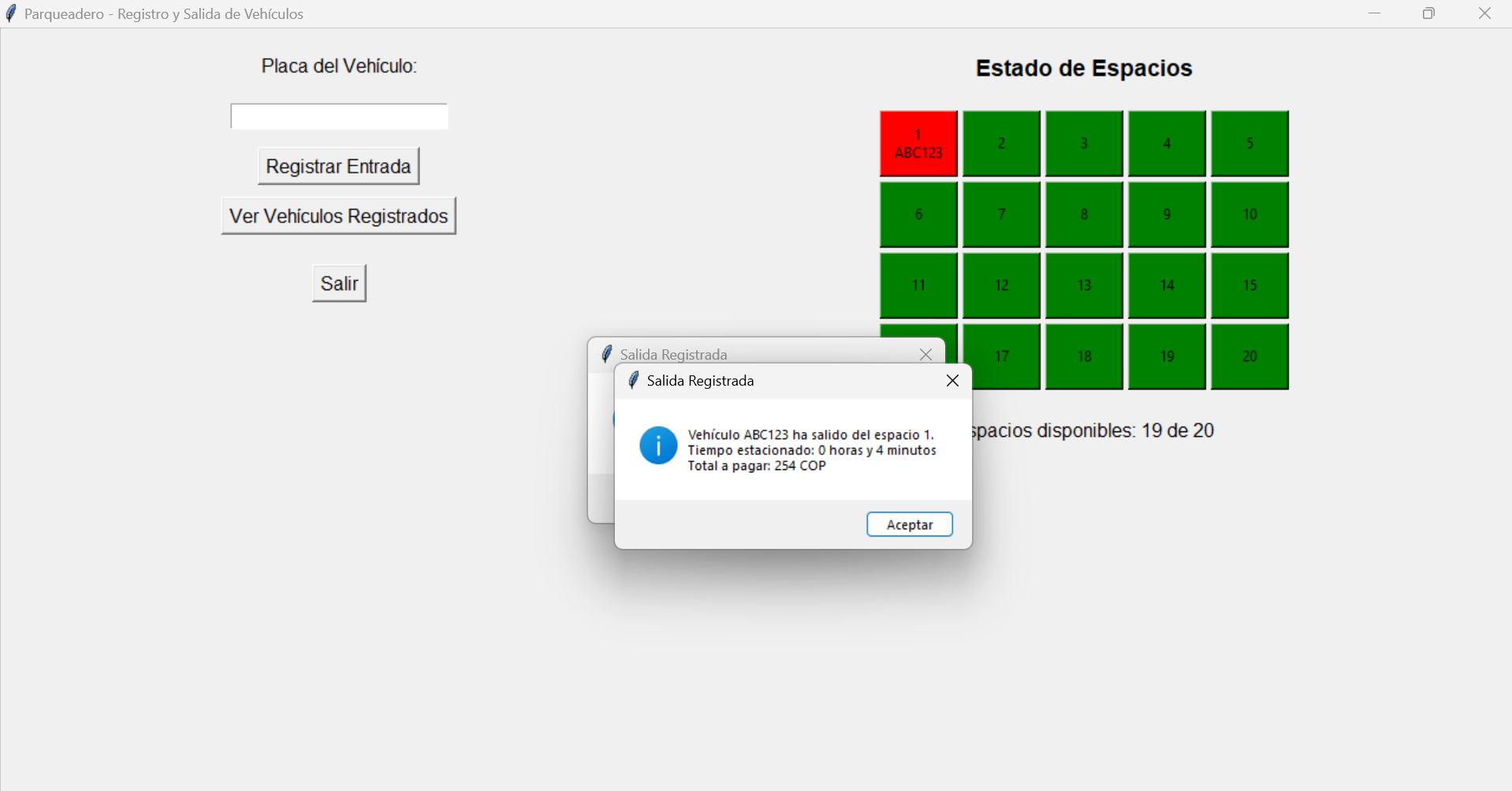Close the background Salida Registrada dialog
Viewport: 1512px width, 791px height.
925,355
